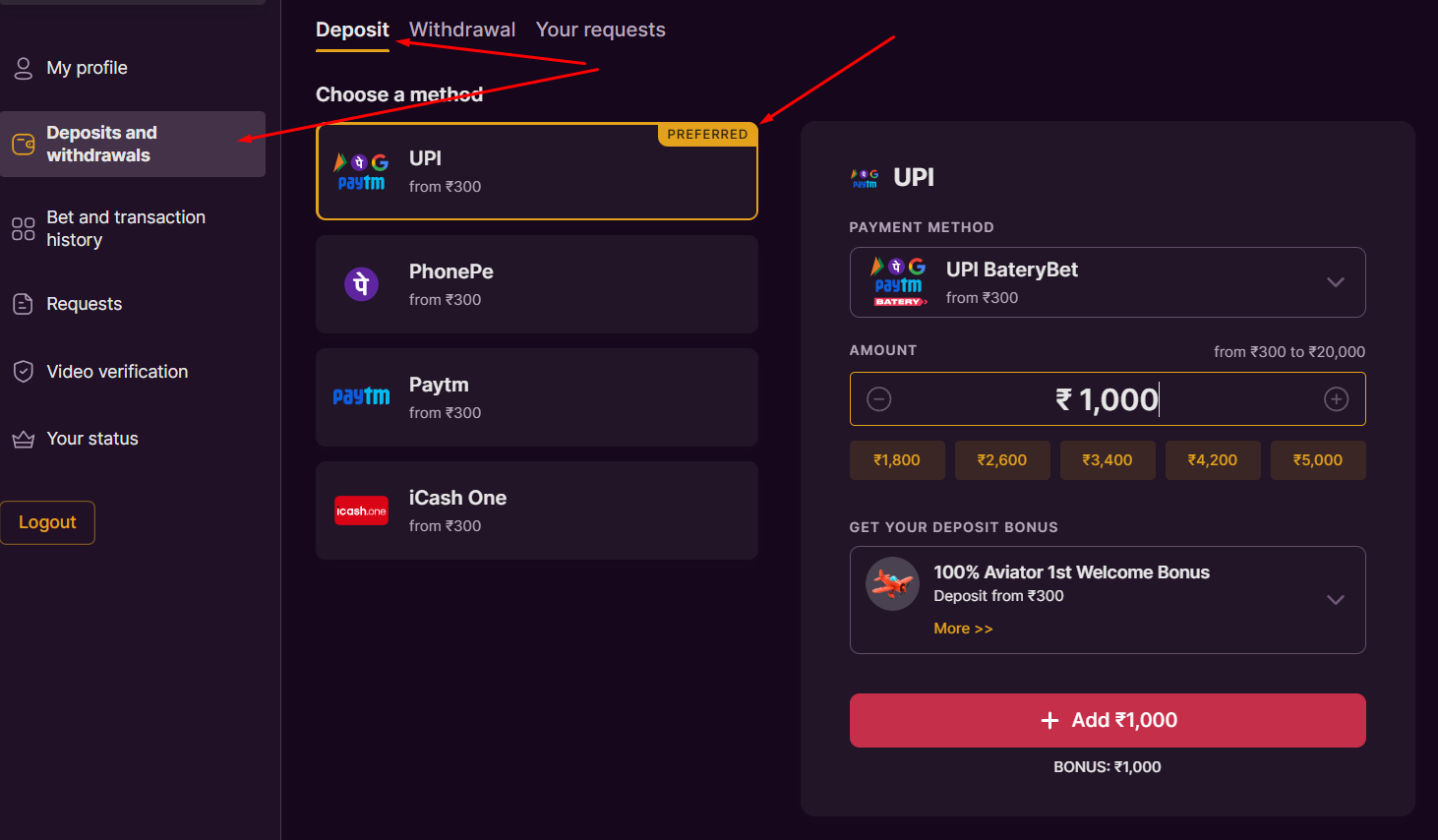1438x840 pixels.
Task: Select the ₹3,400 quick amount chip
Action: point(1108,460)
